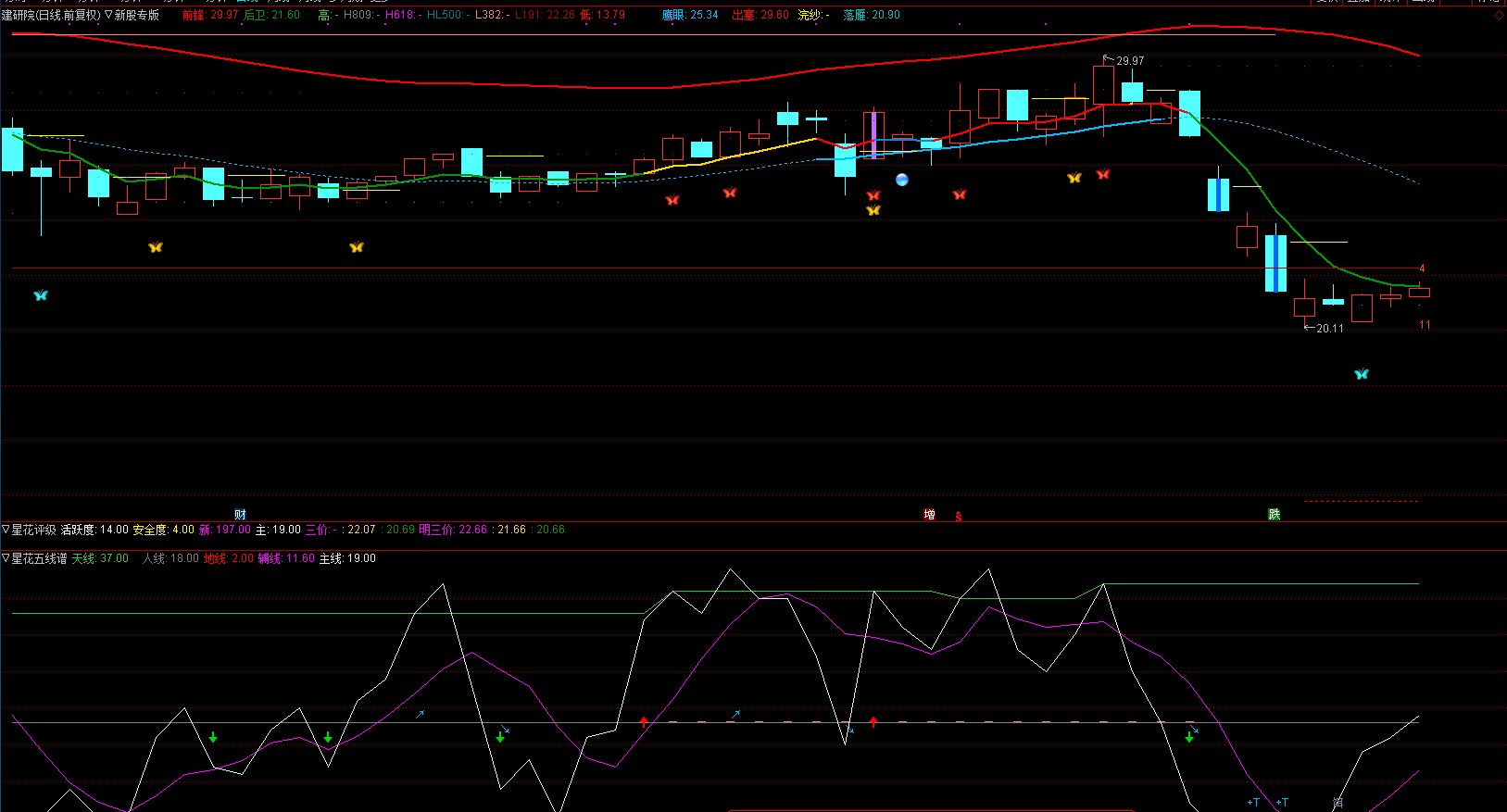Click the 前锋: 29.97 value

pyautogui.click(x=210, y=15)
